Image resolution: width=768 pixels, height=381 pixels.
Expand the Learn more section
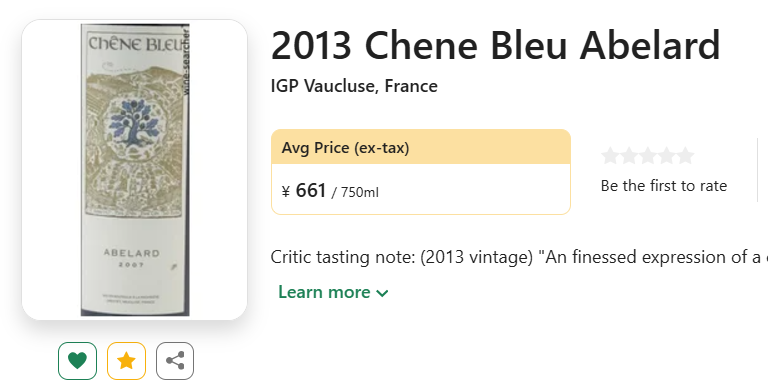(x=333, y=292)
